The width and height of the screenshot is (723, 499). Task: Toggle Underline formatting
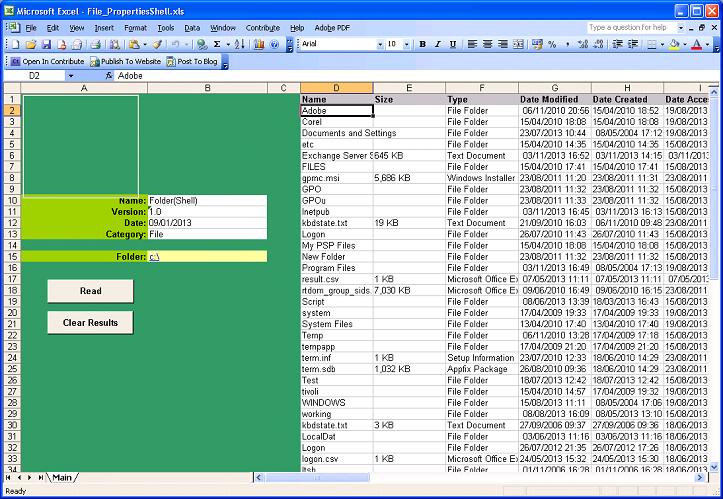[x=453, y=45]
